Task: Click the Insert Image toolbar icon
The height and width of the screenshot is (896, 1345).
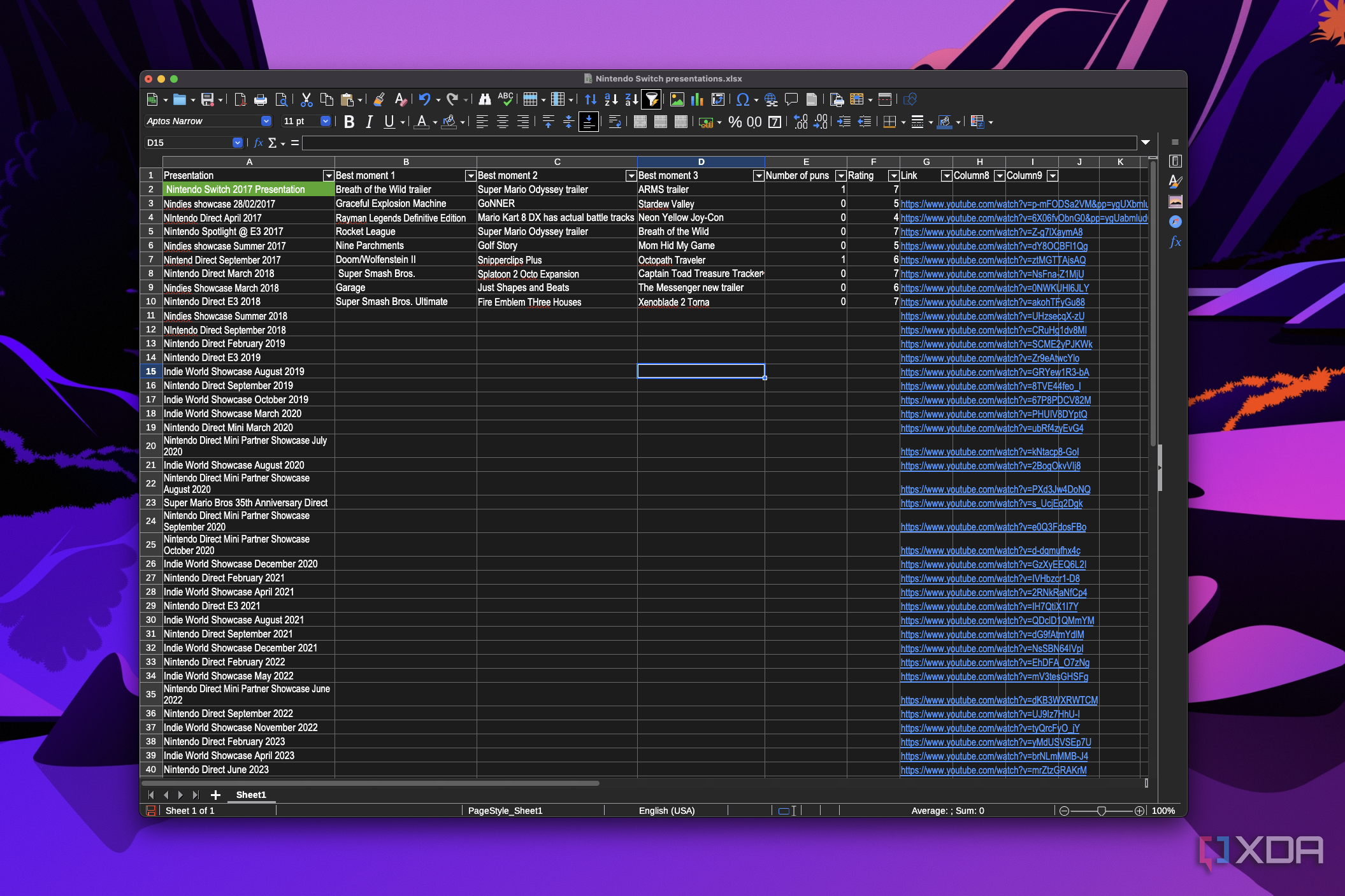Action: click(x=677, y=99)
